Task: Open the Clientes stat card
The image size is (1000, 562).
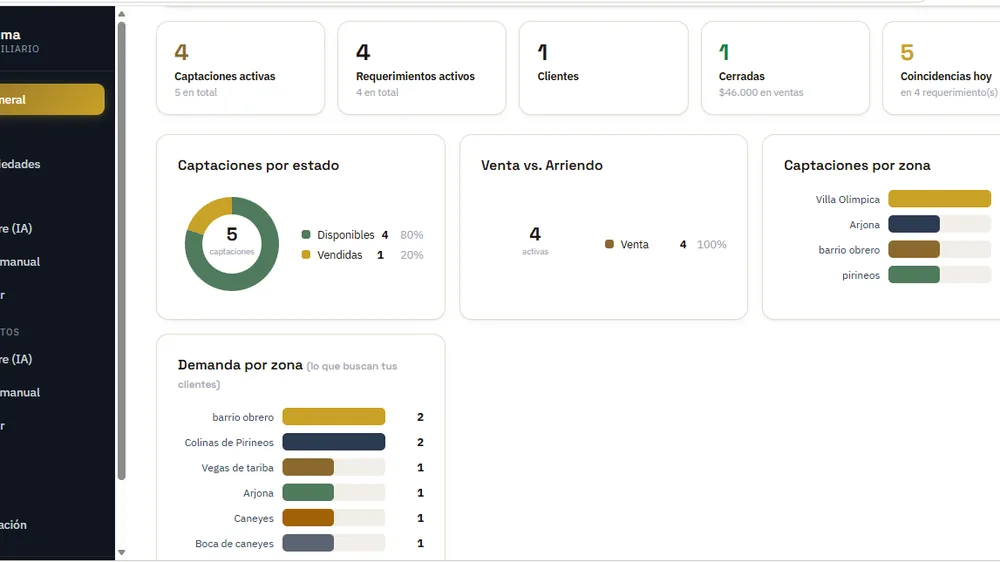Action: point(603,68)
